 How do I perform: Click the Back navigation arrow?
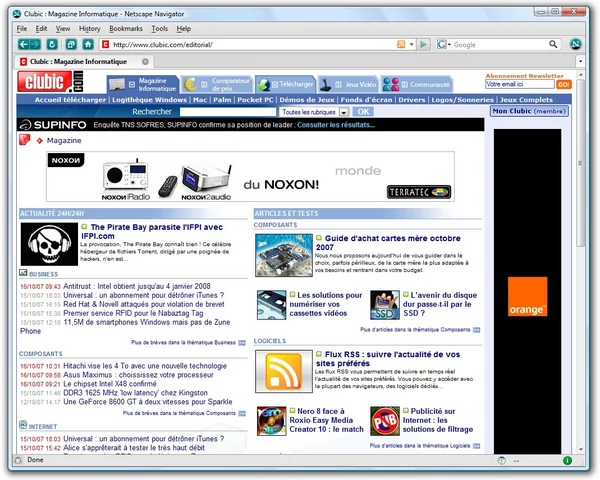[24, 44]
